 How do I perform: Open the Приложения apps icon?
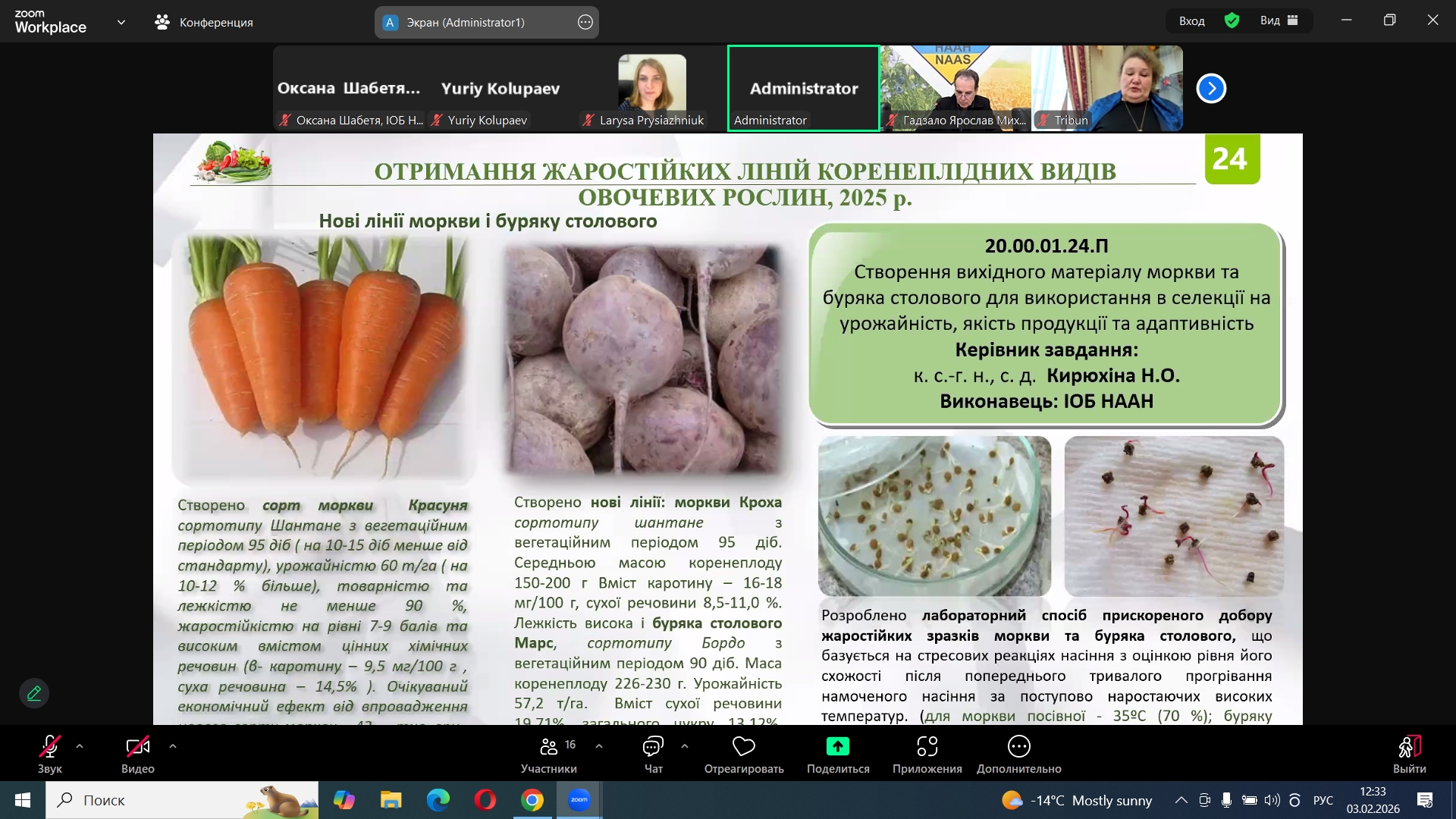tap(927, 747)
